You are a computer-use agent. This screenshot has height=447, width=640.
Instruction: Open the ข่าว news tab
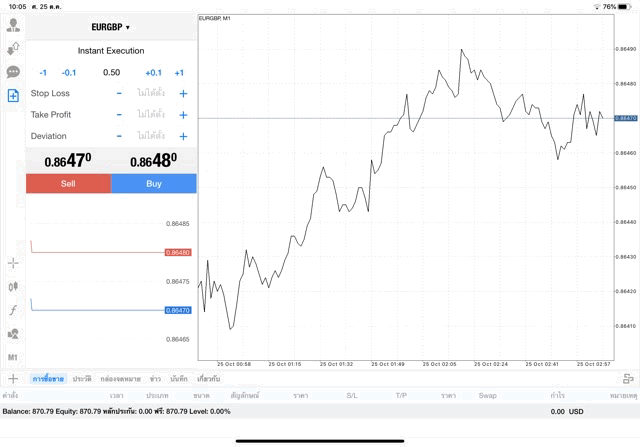click(155, 379)
